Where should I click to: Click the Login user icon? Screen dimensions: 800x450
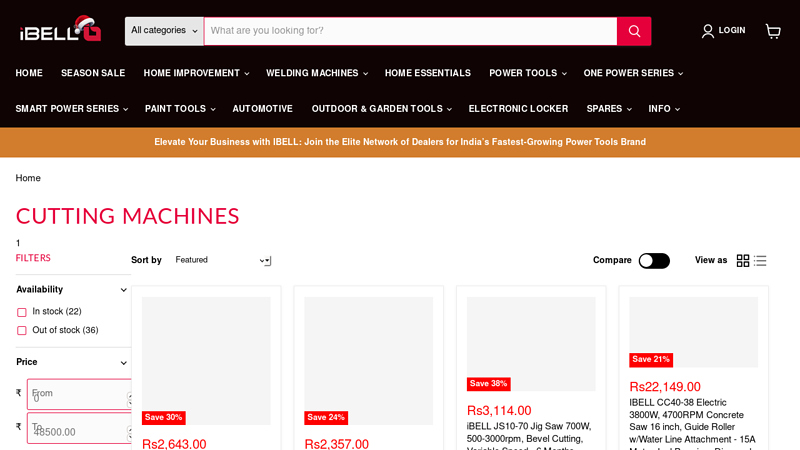tap(708, 31)
